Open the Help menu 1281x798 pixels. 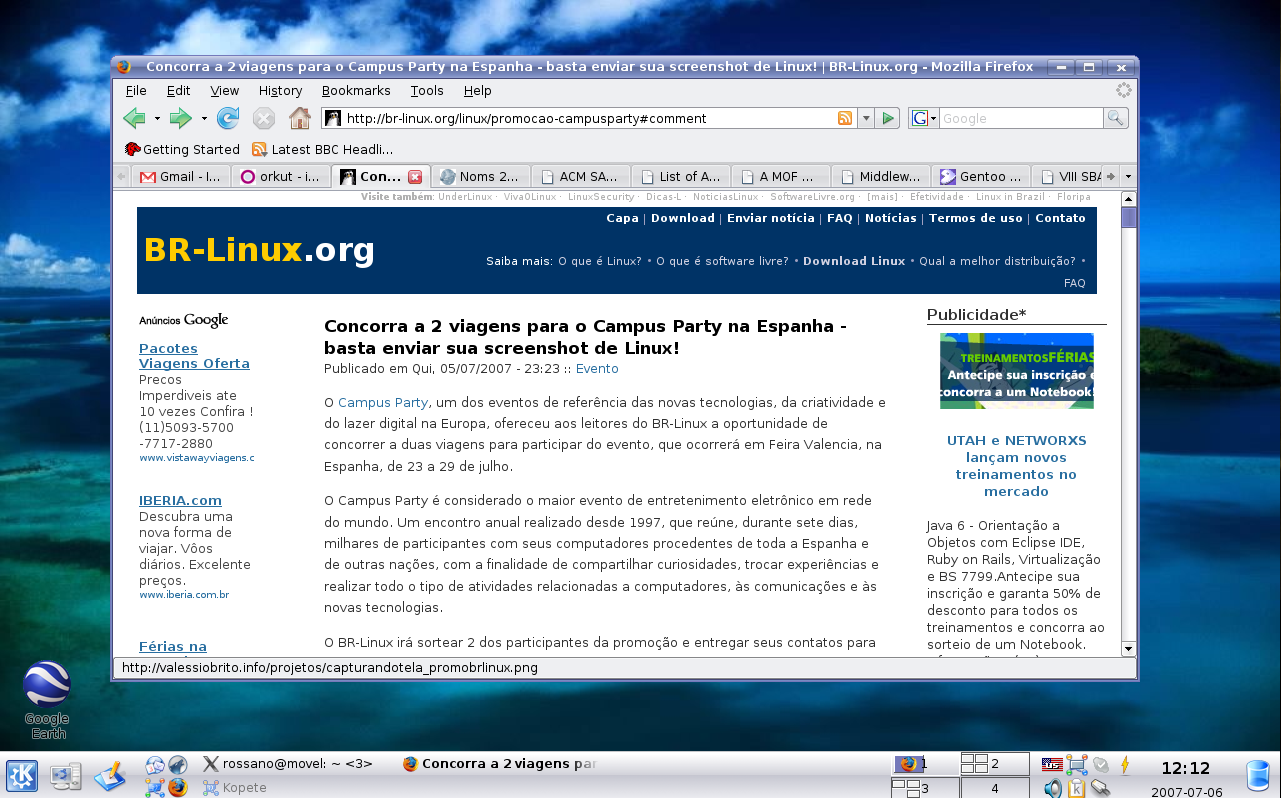coord(478,90)
